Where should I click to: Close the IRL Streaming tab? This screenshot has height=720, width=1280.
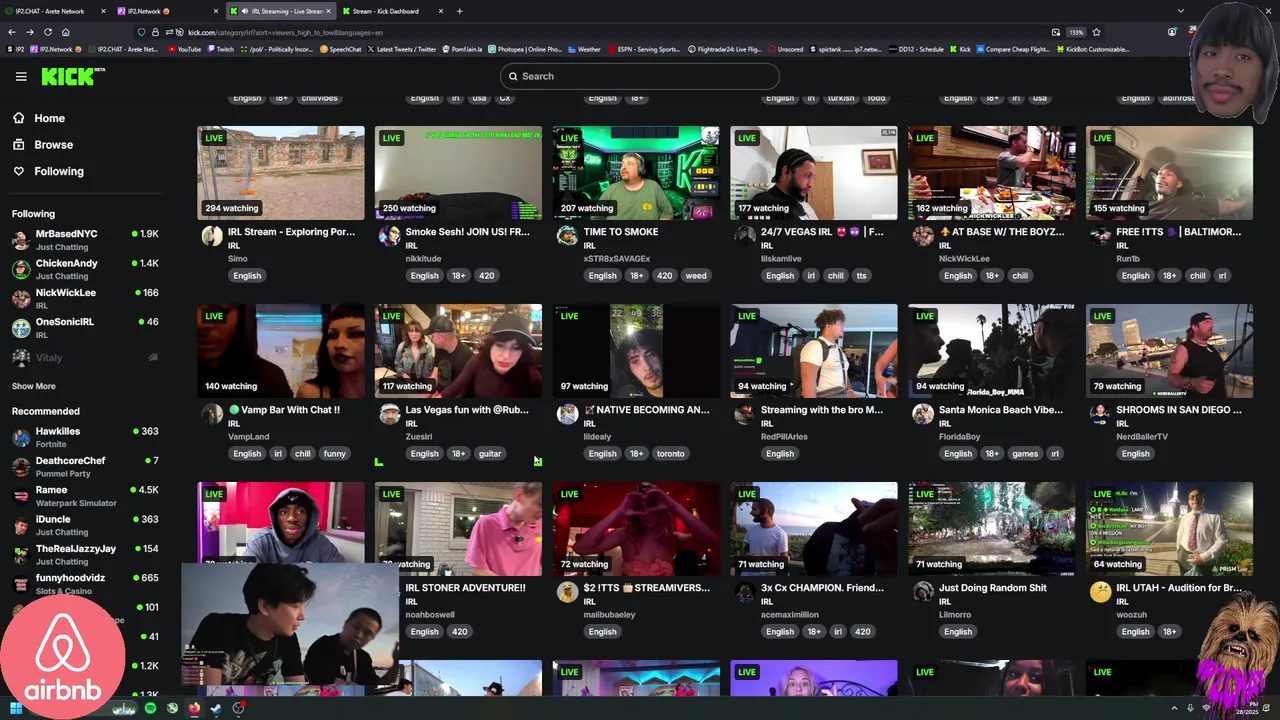click(x=328, y=11)
